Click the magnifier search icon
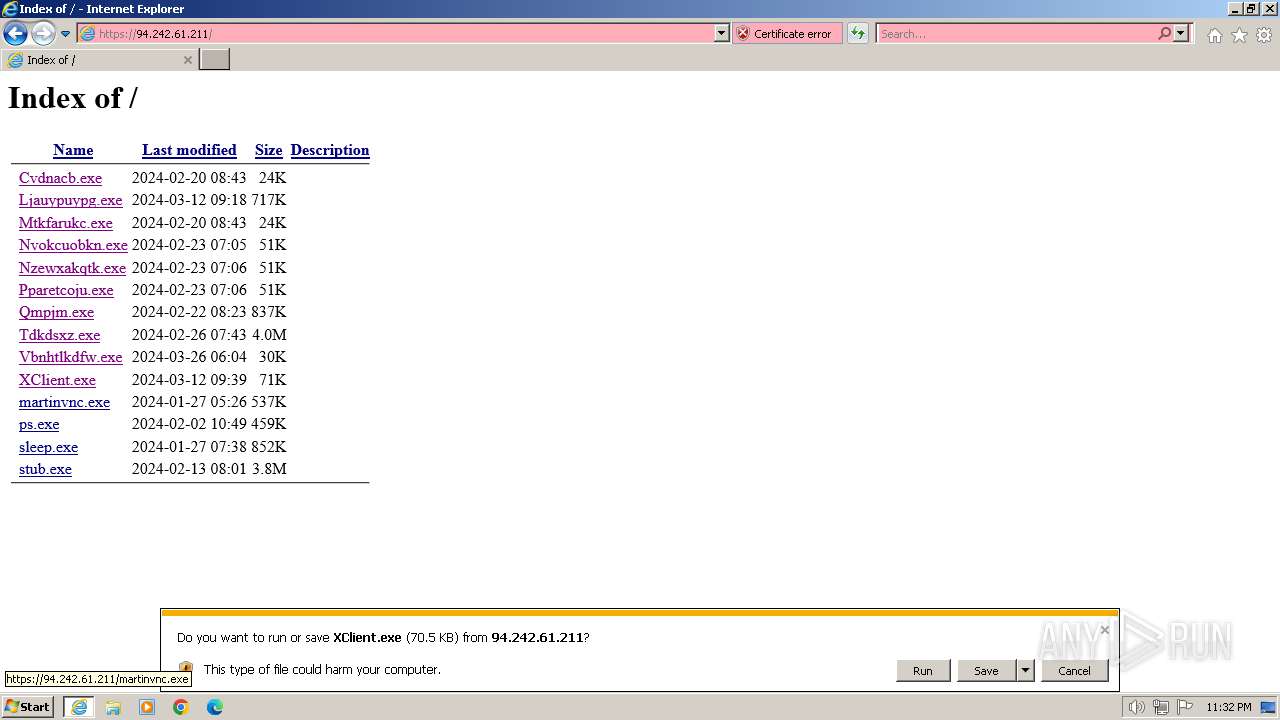Image resolution: width=1280 pixels, height=720 pixels. click(1164, 33)
